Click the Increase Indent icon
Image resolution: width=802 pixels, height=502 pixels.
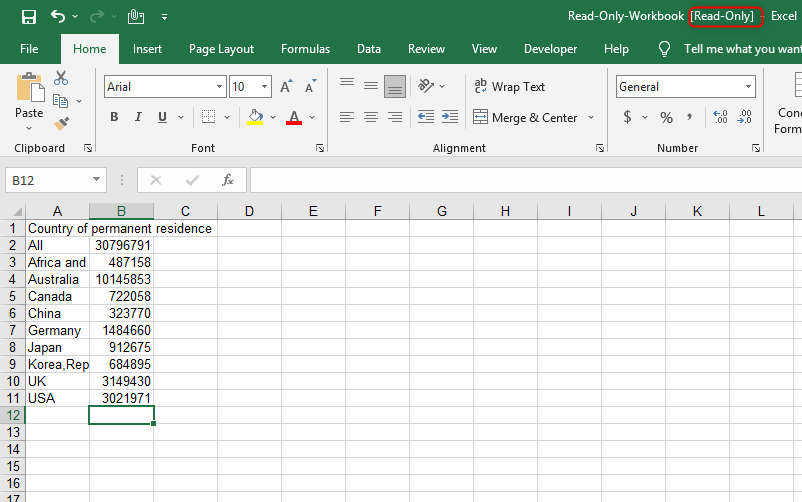click(x=449, y=117)
